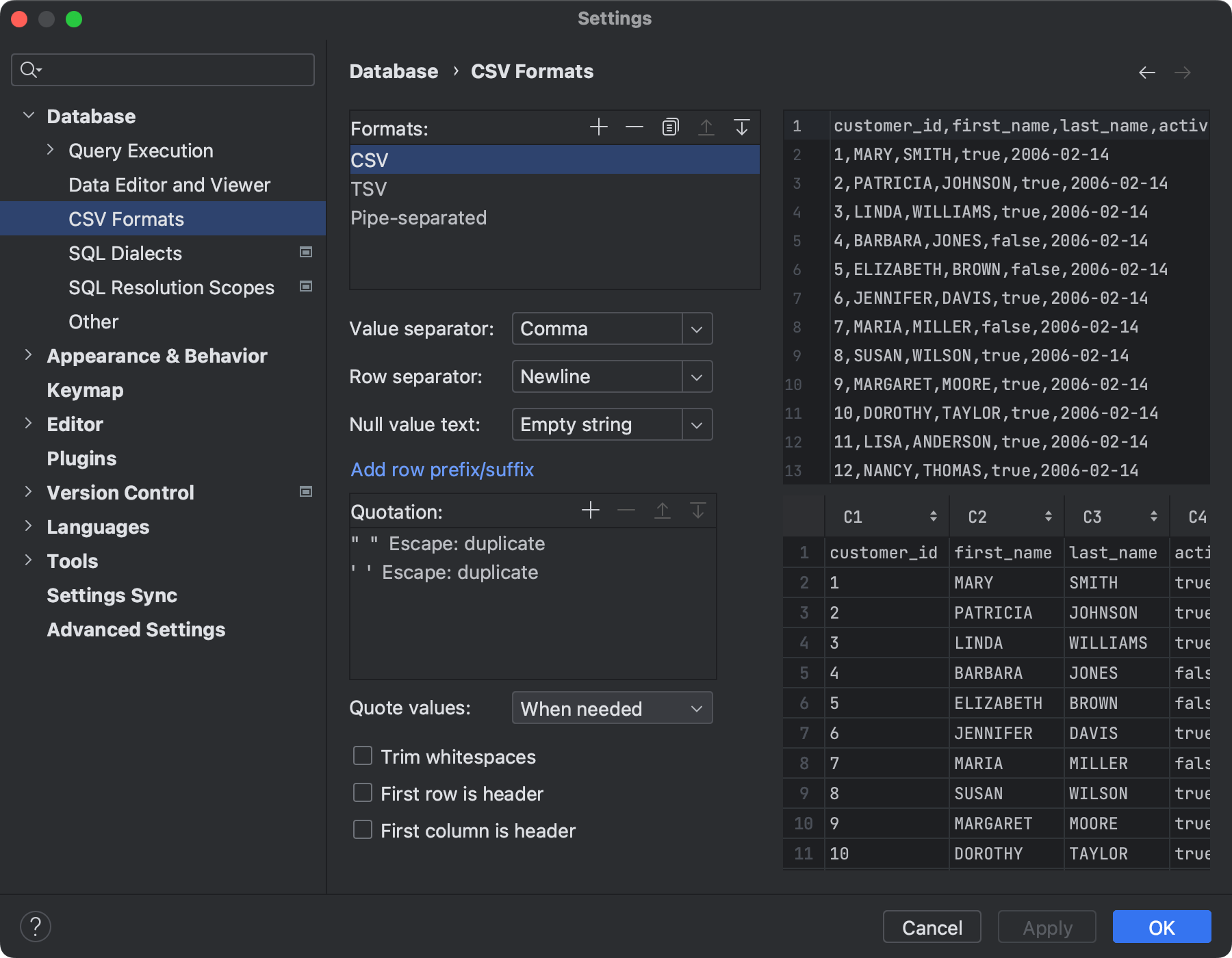The image size is (1232, 958).
Task: Add a new quotation style
Action: [x=590, y=510]
